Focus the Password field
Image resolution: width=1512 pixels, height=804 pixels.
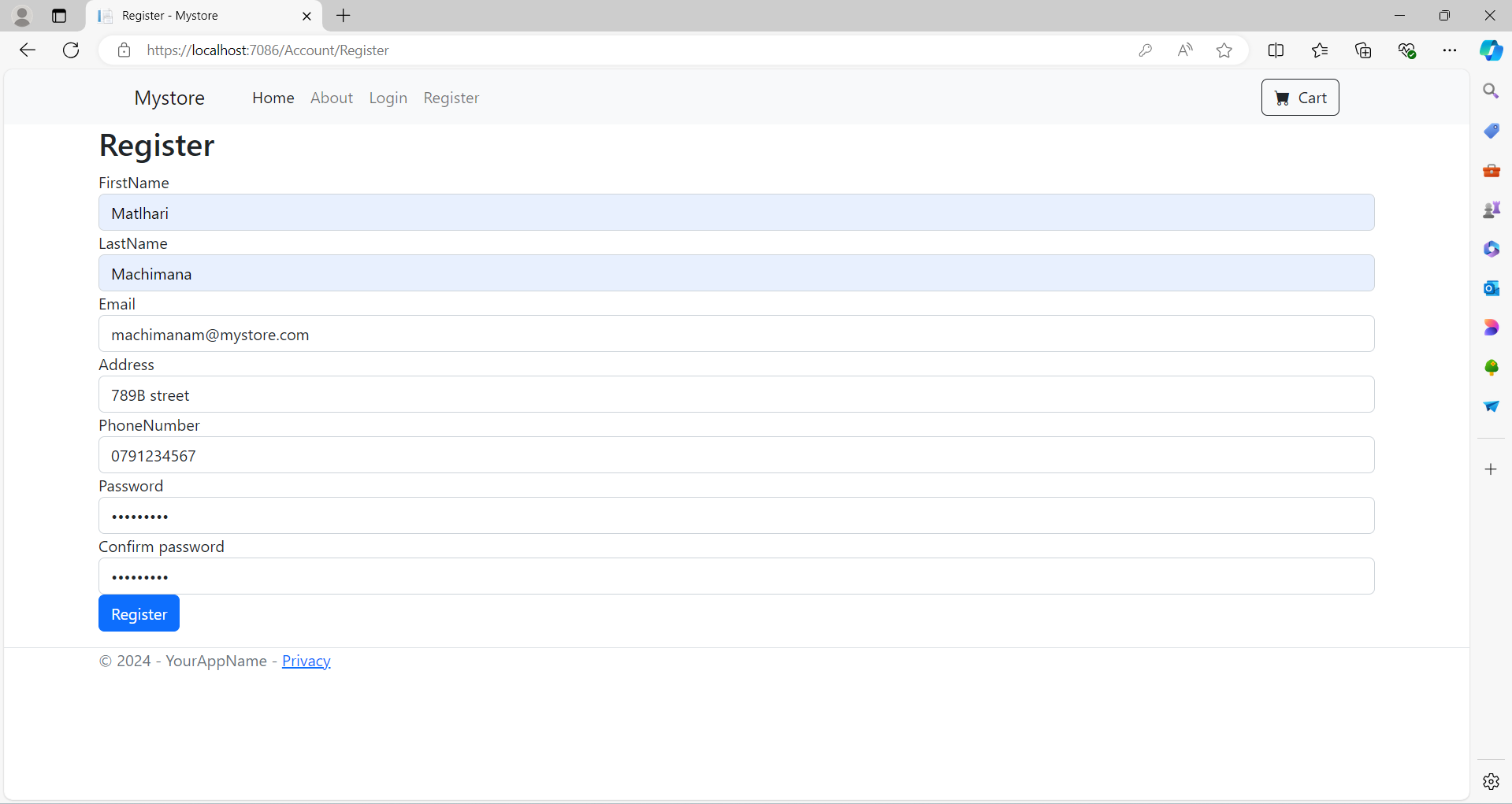(737, 516)
